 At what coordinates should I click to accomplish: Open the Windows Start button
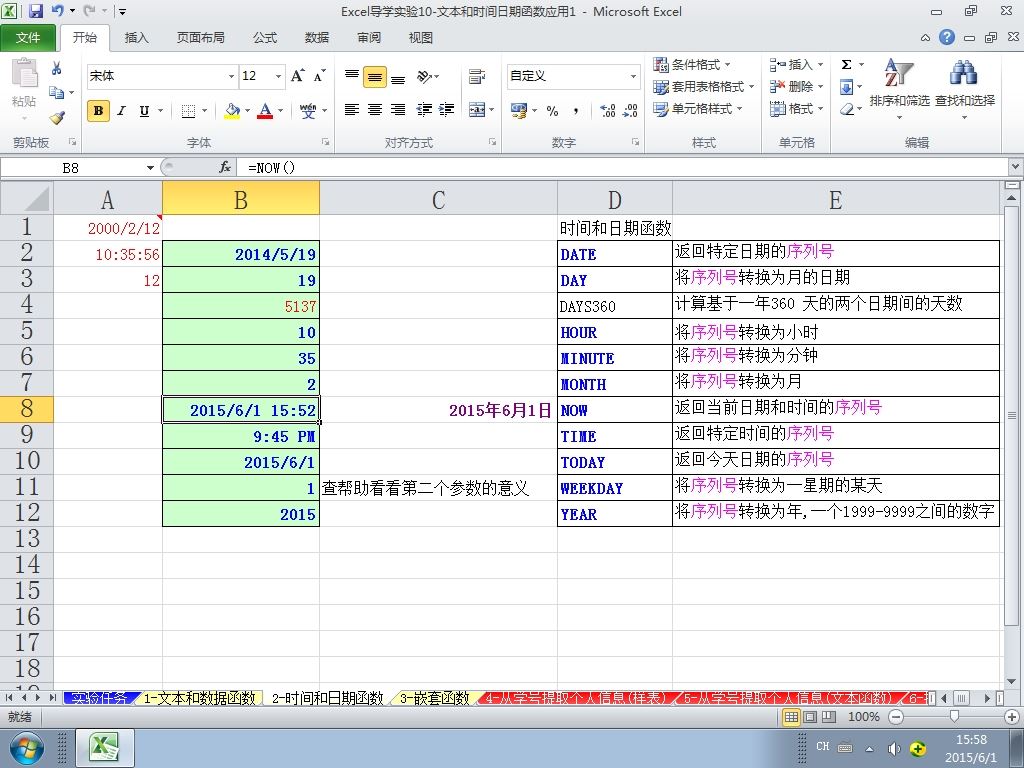(x=26, y=748)
